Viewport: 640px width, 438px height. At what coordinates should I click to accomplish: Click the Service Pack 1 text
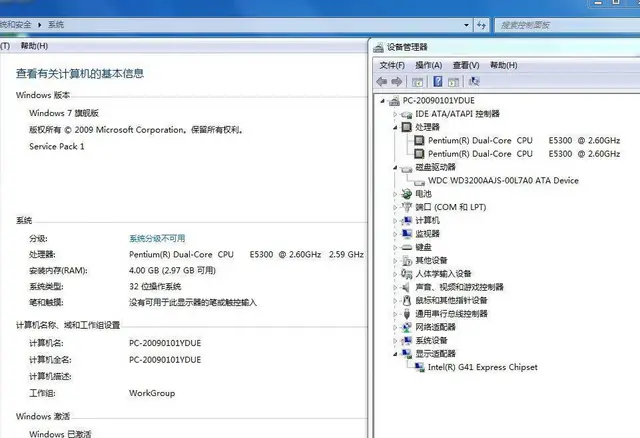(x=57, y=147)
